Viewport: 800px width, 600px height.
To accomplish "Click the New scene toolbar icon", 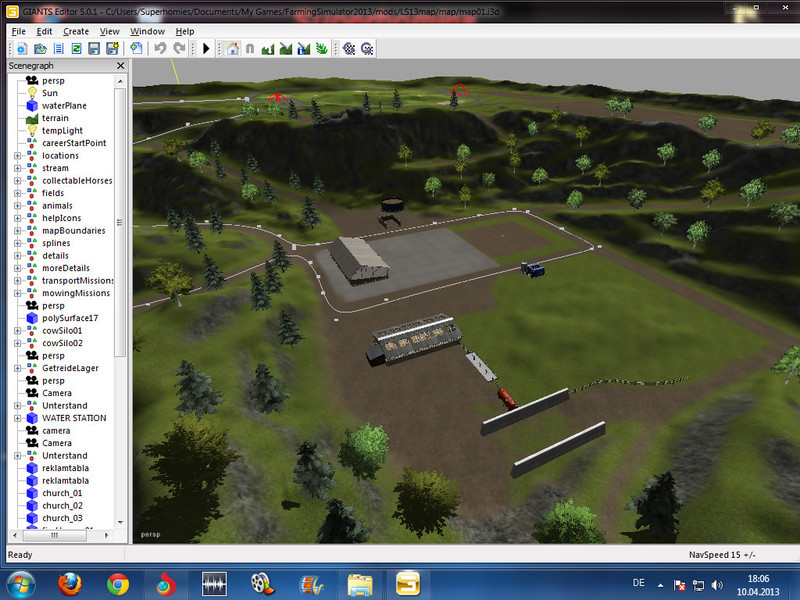I will tap(22, 49).
